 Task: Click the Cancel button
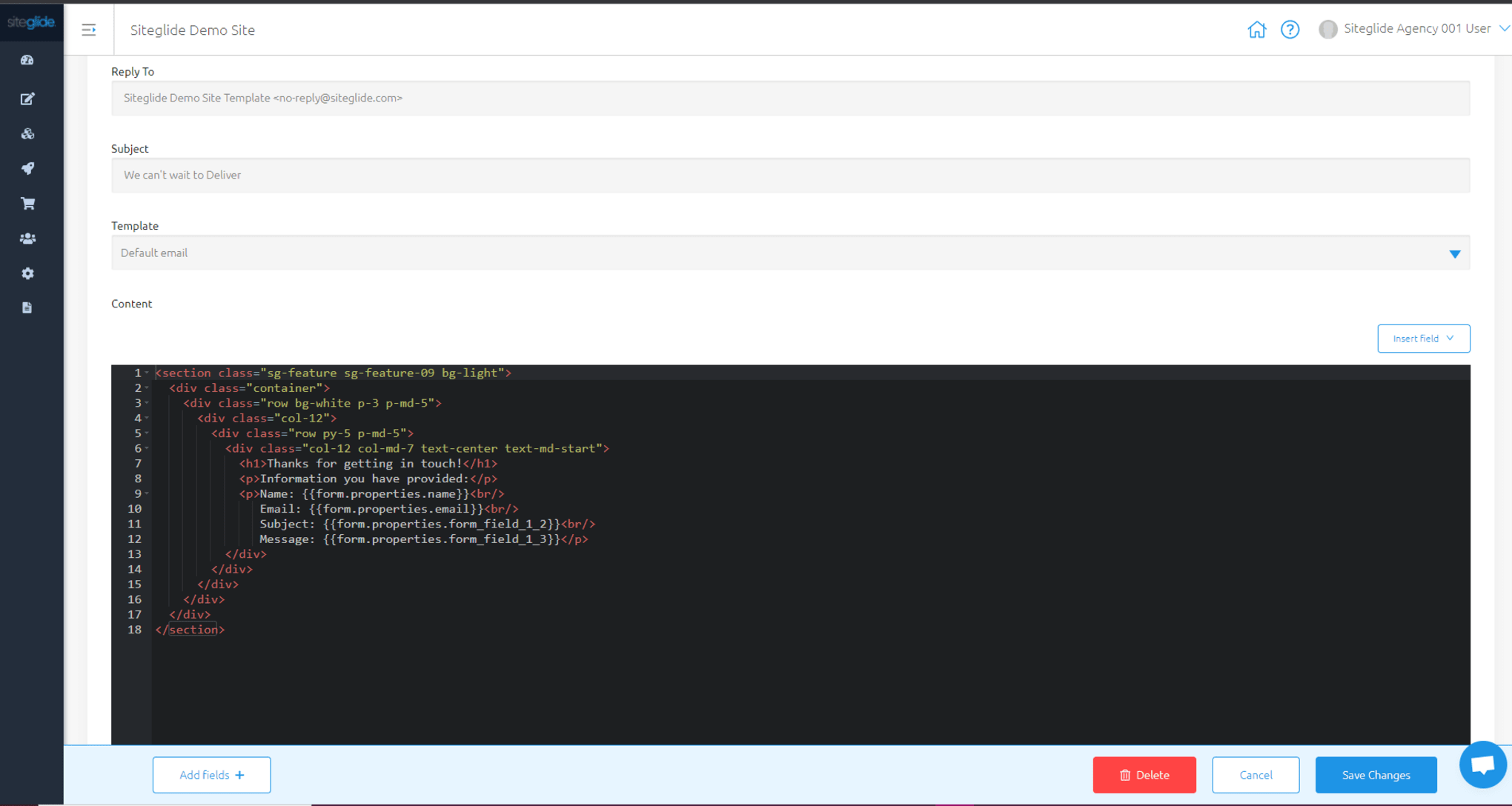[x=1256, y=775]
